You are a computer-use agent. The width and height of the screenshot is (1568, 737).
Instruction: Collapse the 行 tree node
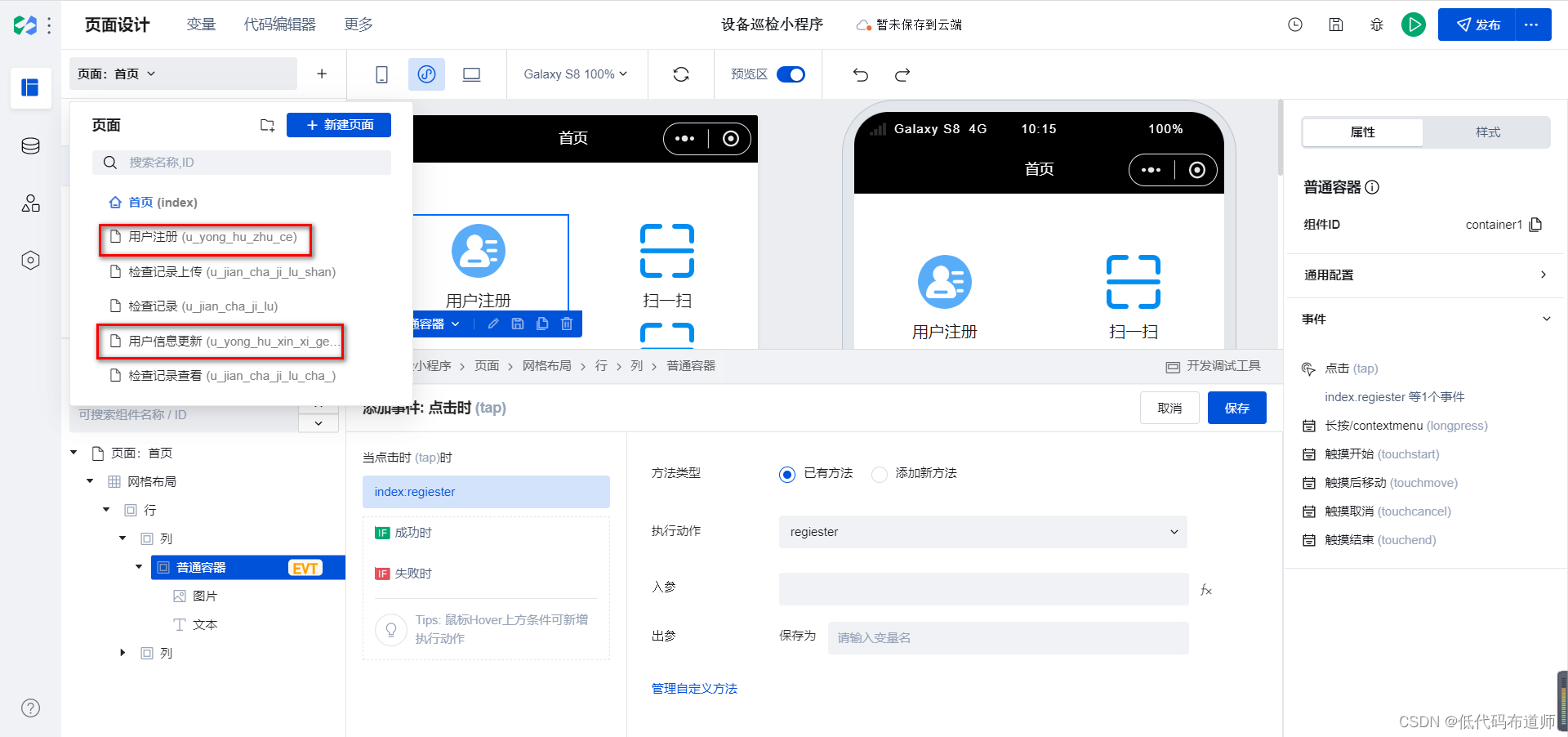coord(107,510)
